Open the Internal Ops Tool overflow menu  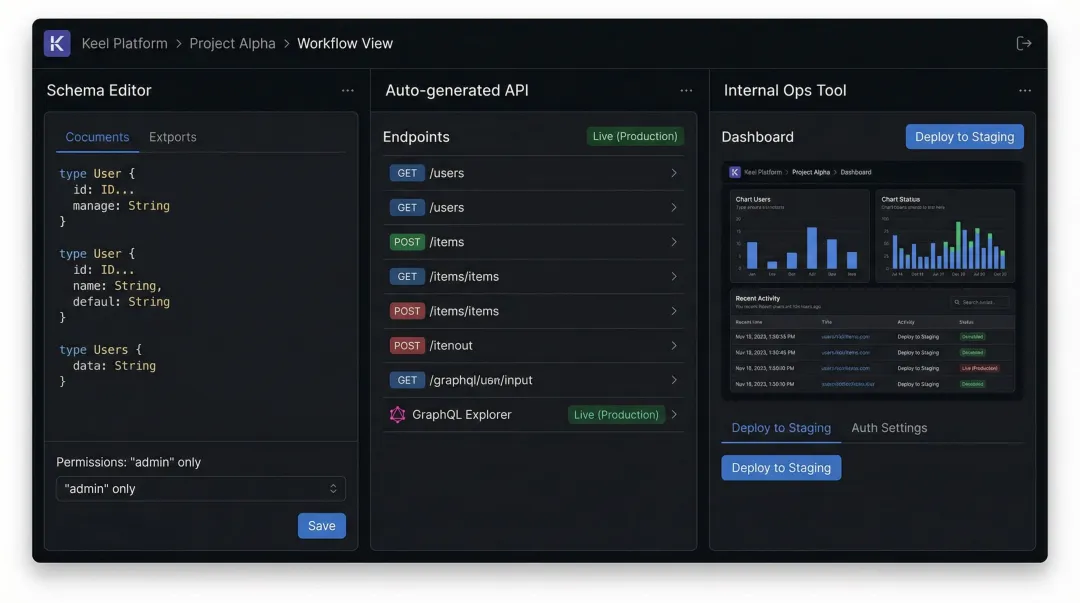[1024, 90]
